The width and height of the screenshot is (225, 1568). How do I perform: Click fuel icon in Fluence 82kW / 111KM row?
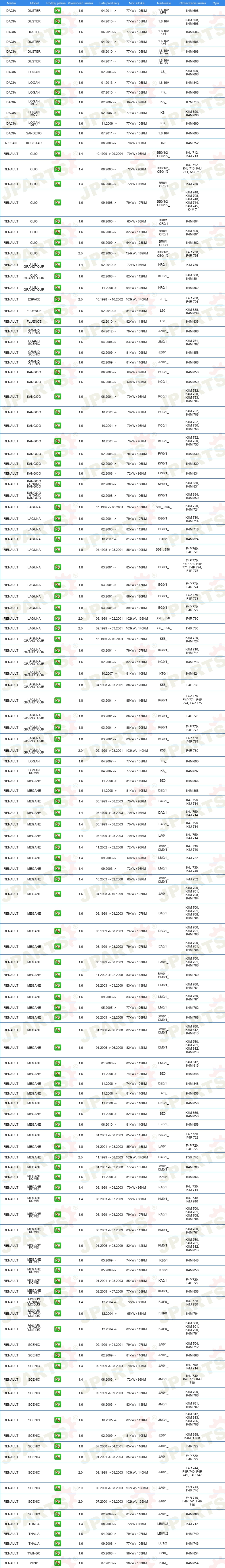(58, 321)
